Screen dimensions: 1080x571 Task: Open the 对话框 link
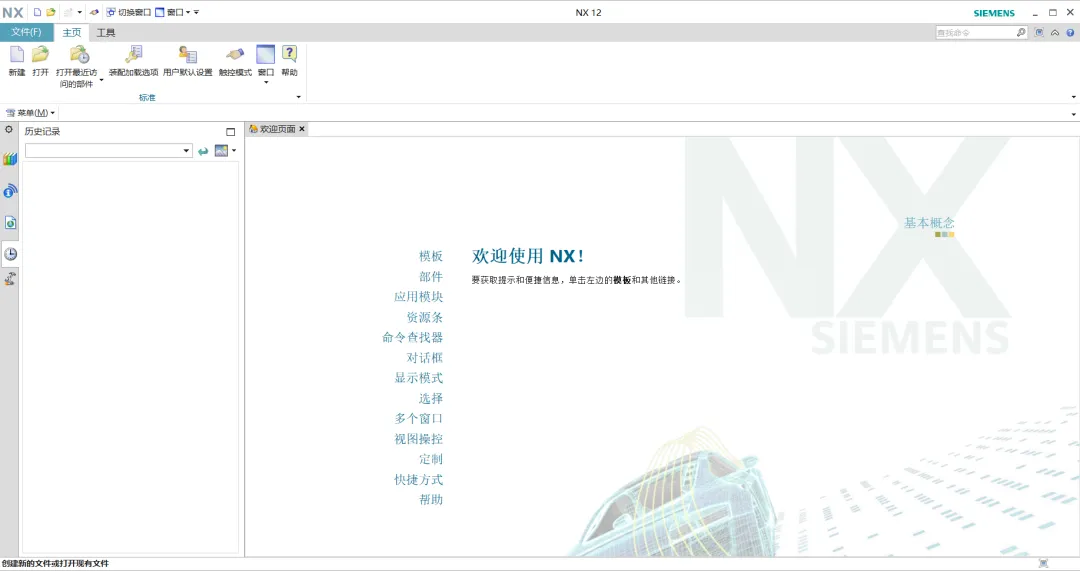[424, 357]
